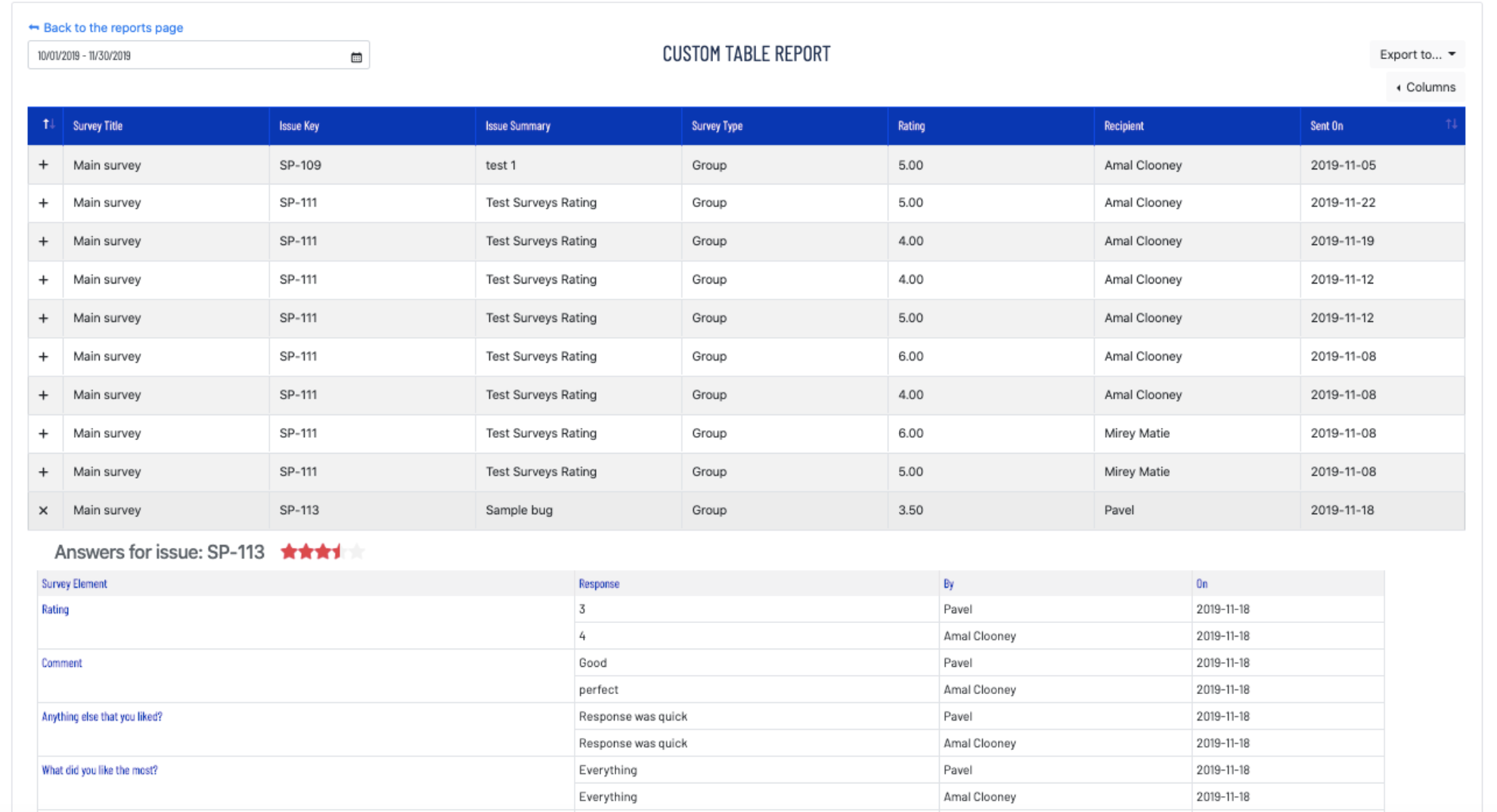Expand the SP-109 test 1 row
The image size is (1497, 812).
[x=43, y=165]
